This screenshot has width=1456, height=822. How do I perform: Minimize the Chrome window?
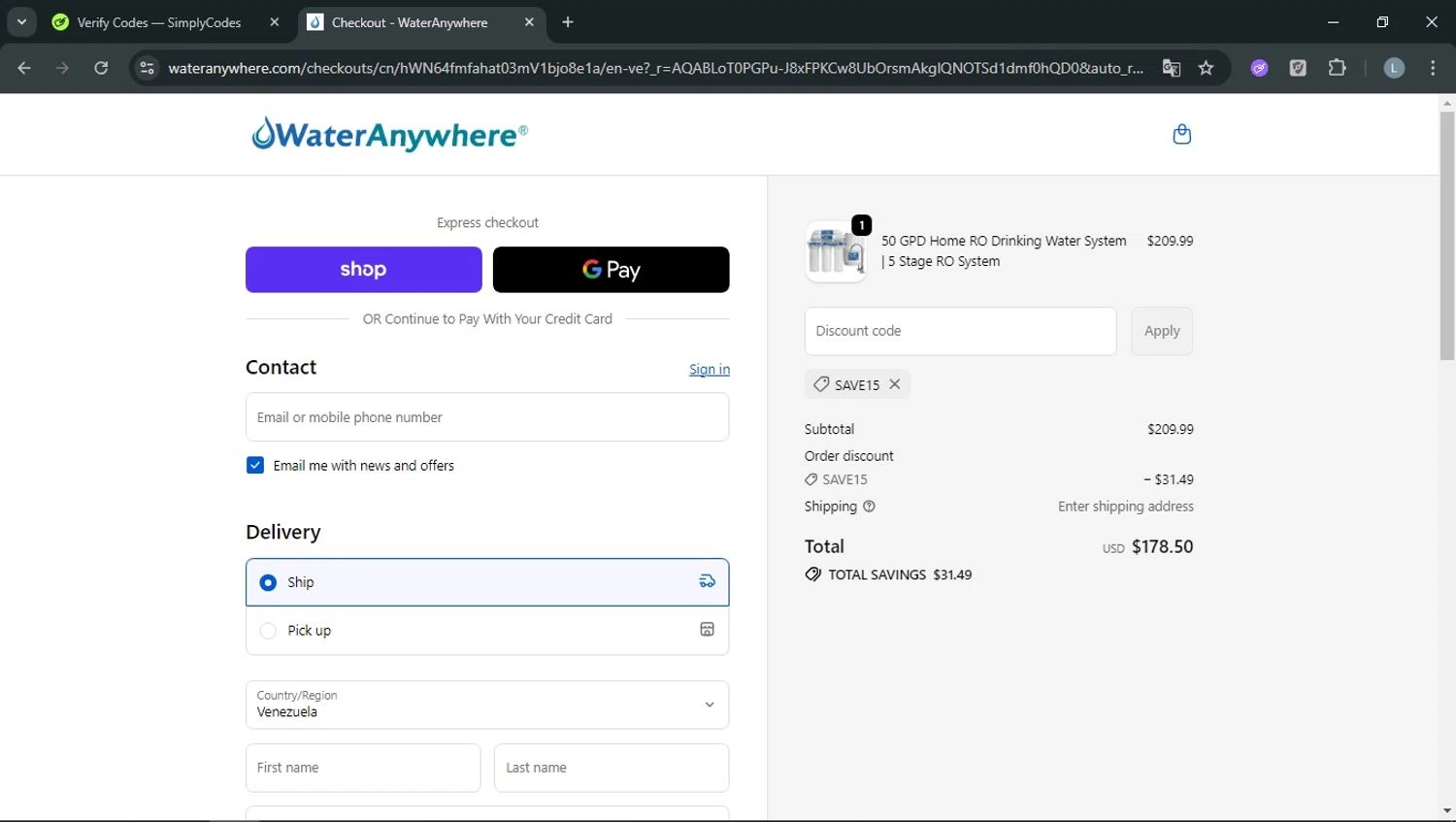[x=1333, y=22]
